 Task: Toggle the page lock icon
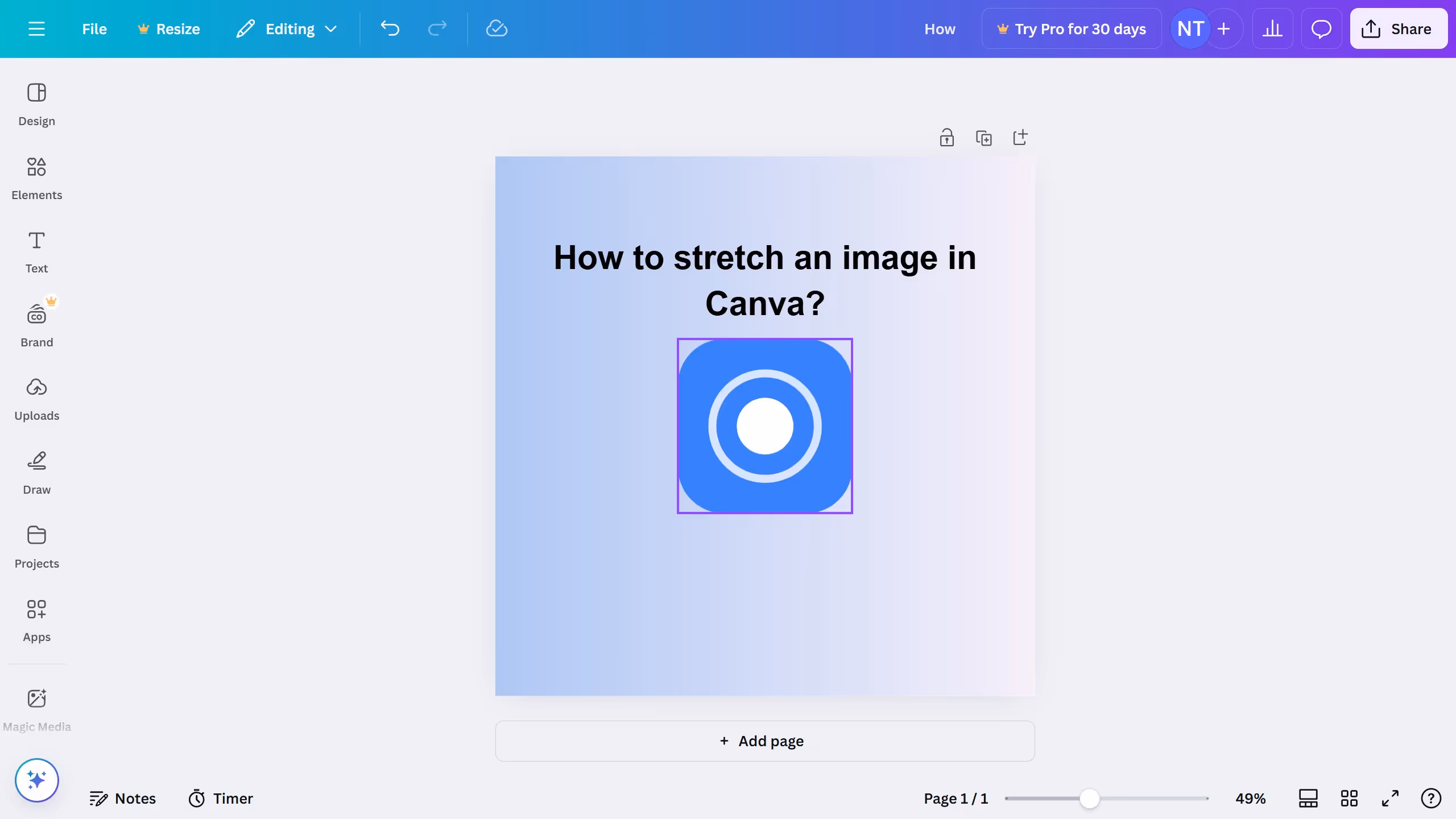pos(946,137)
